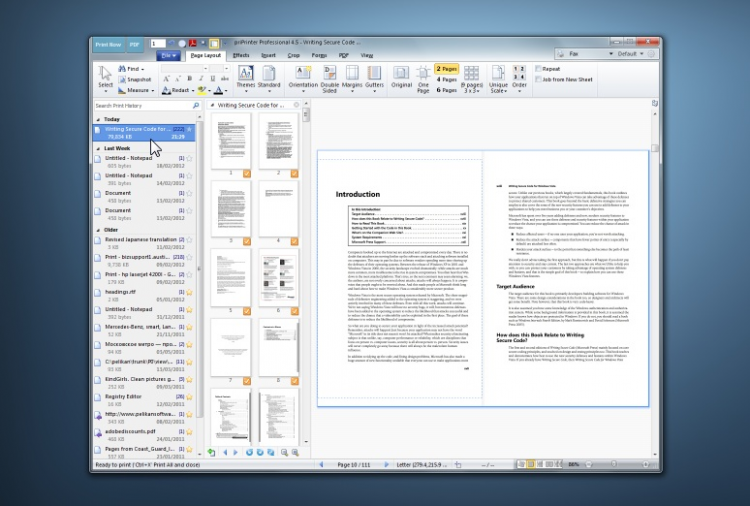Switch to Original layout
The image size is (750, 506).
coord(401,79)
